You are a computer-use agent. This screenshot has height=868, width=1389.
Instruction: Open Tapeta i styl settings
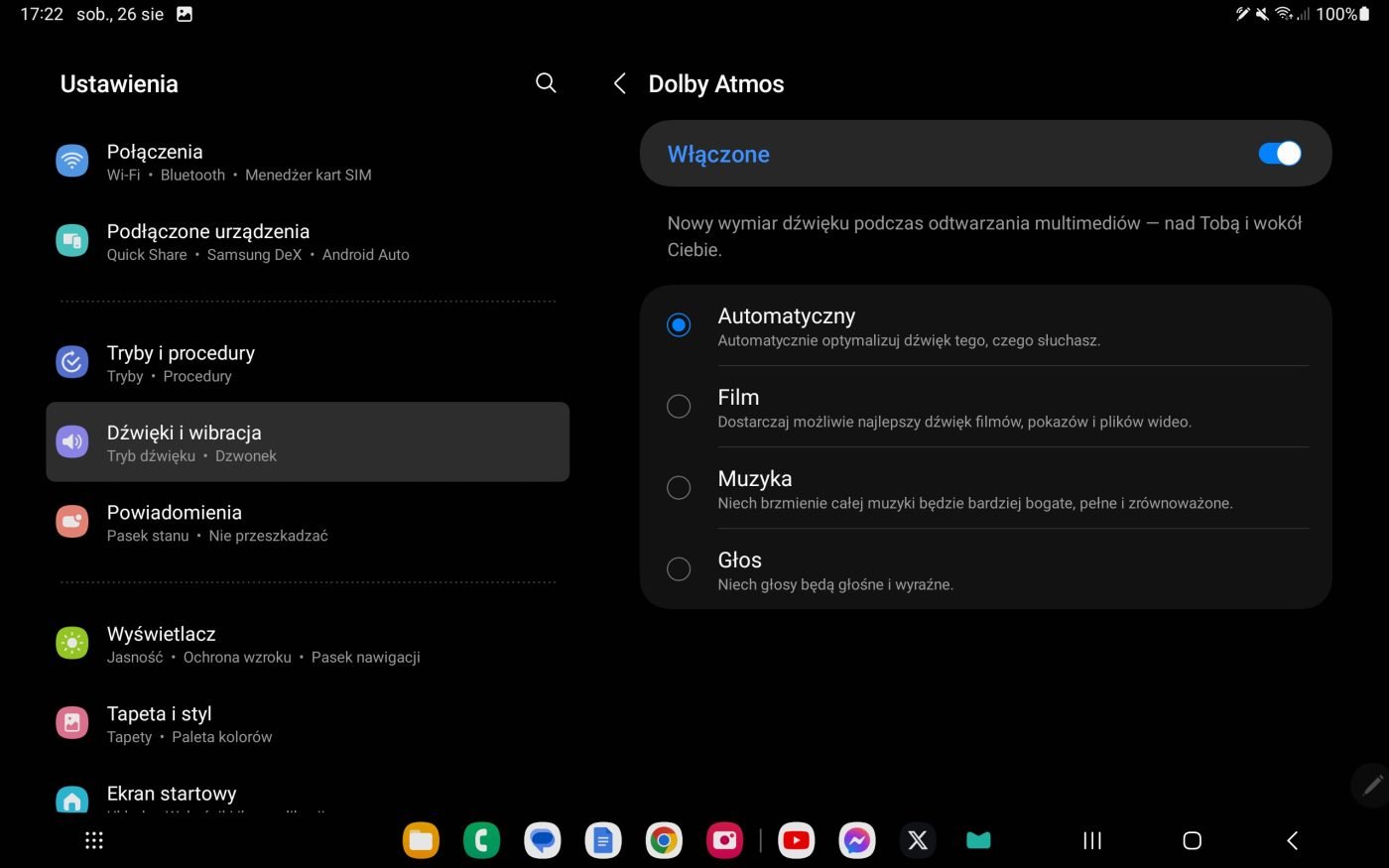308,724
